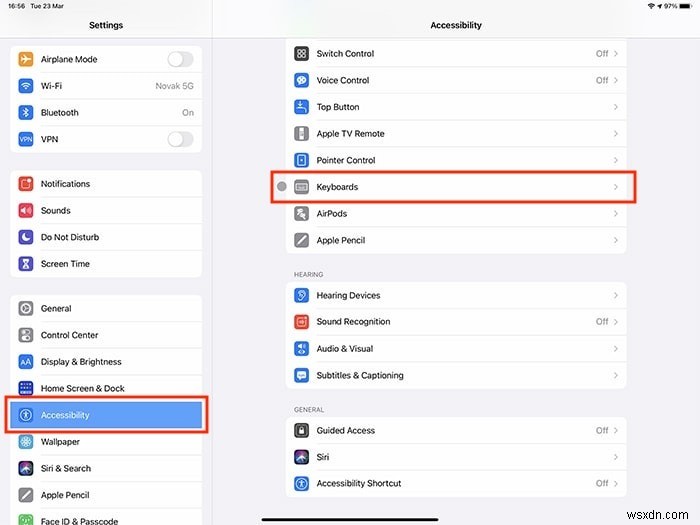This screenshot has width=700, height=525.
Task: Click the Hearing Devices row chevron
Action: pyautogui.click(x=616, y=295)
